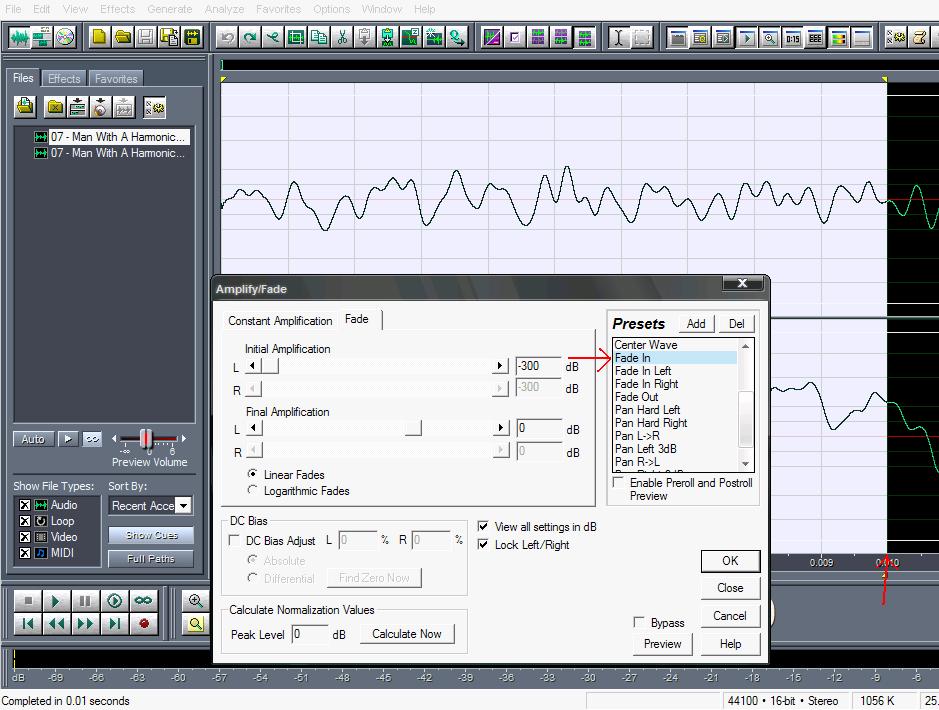This screenshot has height=710, width=939.
Task: Click the Initial Amplification L dB field
Action: [538, 366]
